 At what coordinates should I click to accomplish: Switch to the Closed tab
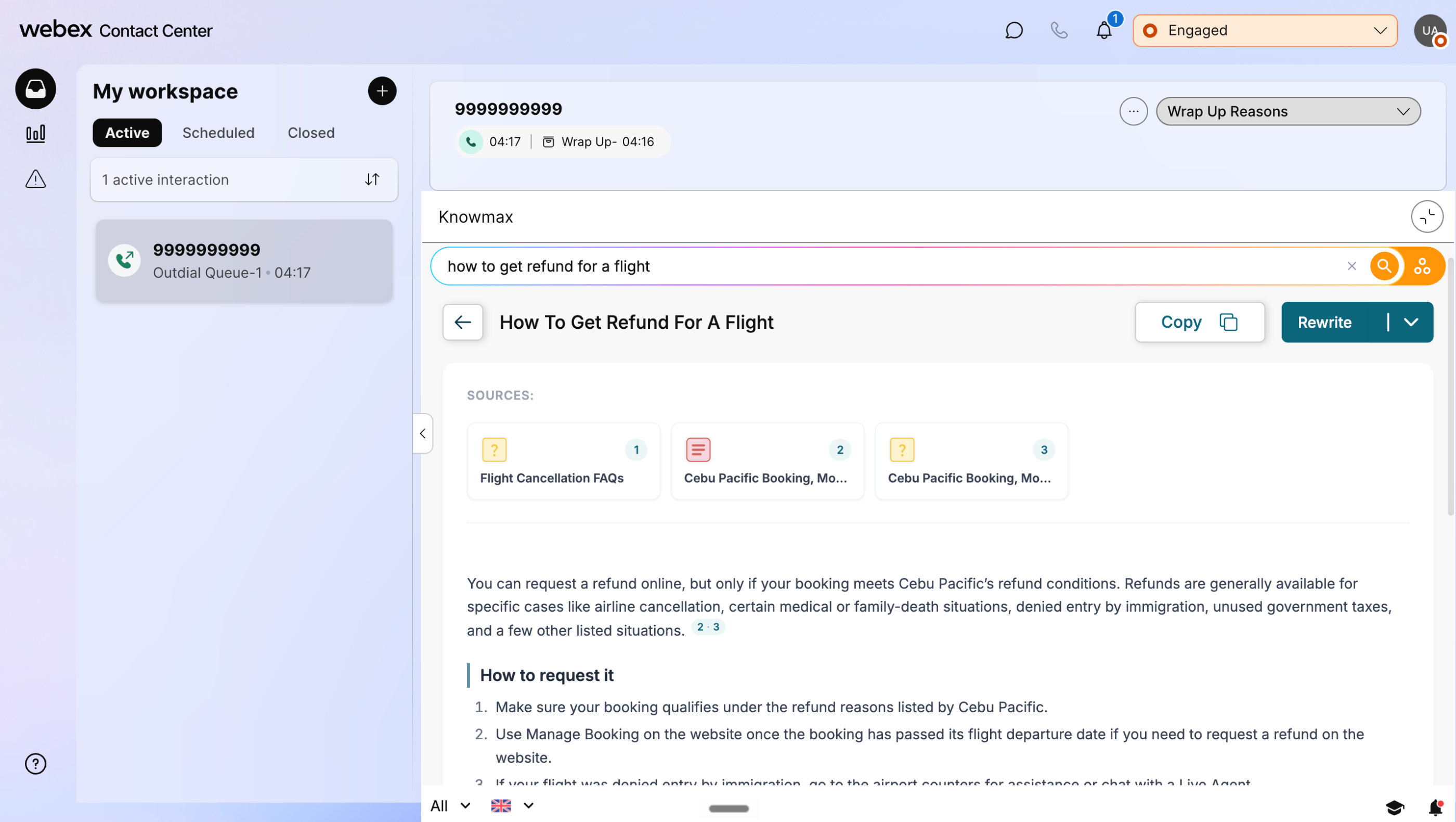tap(311, 133)
